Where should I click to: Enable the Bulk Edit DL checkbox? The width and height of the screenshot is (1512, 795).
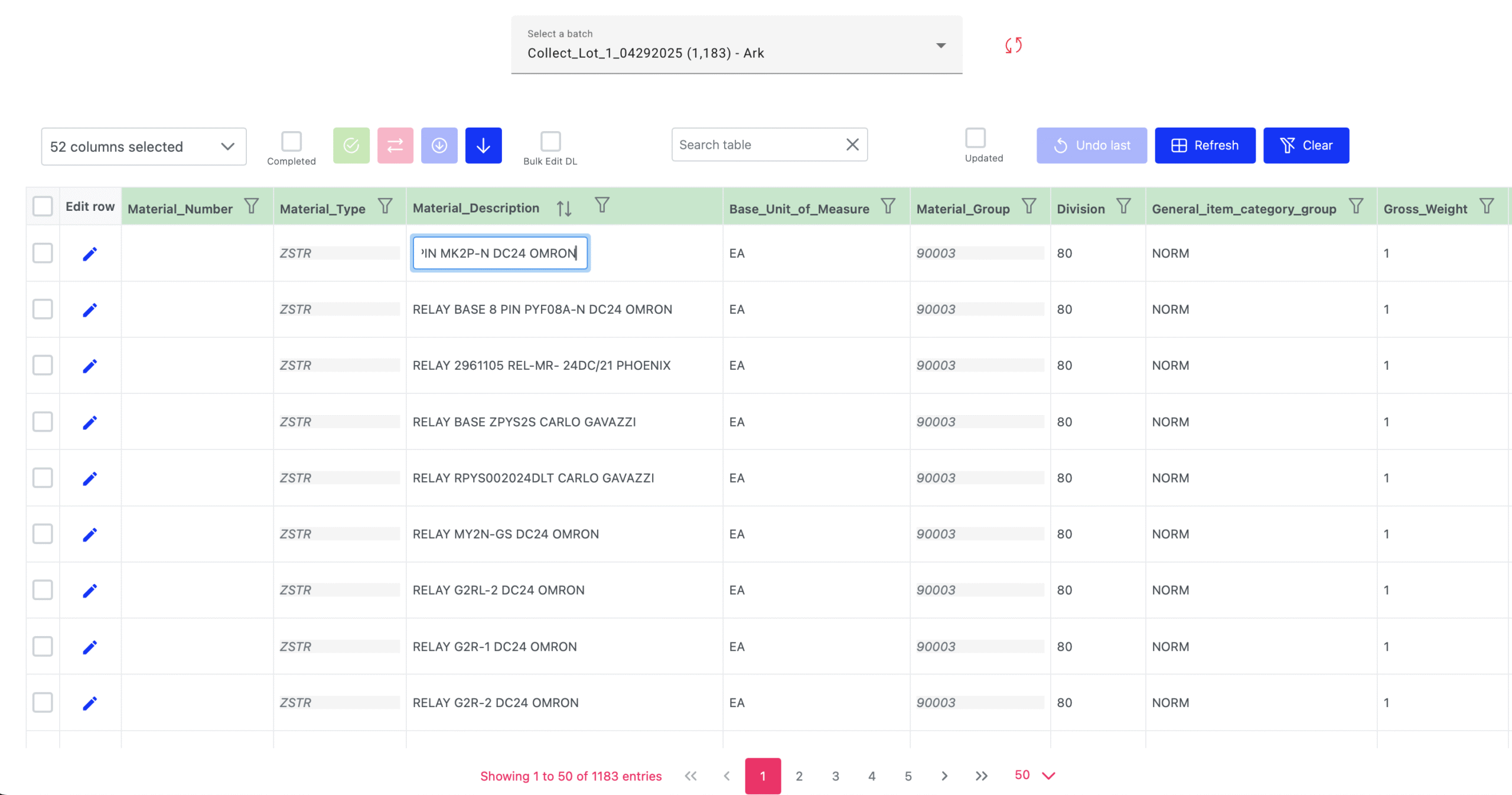point(550,141)
